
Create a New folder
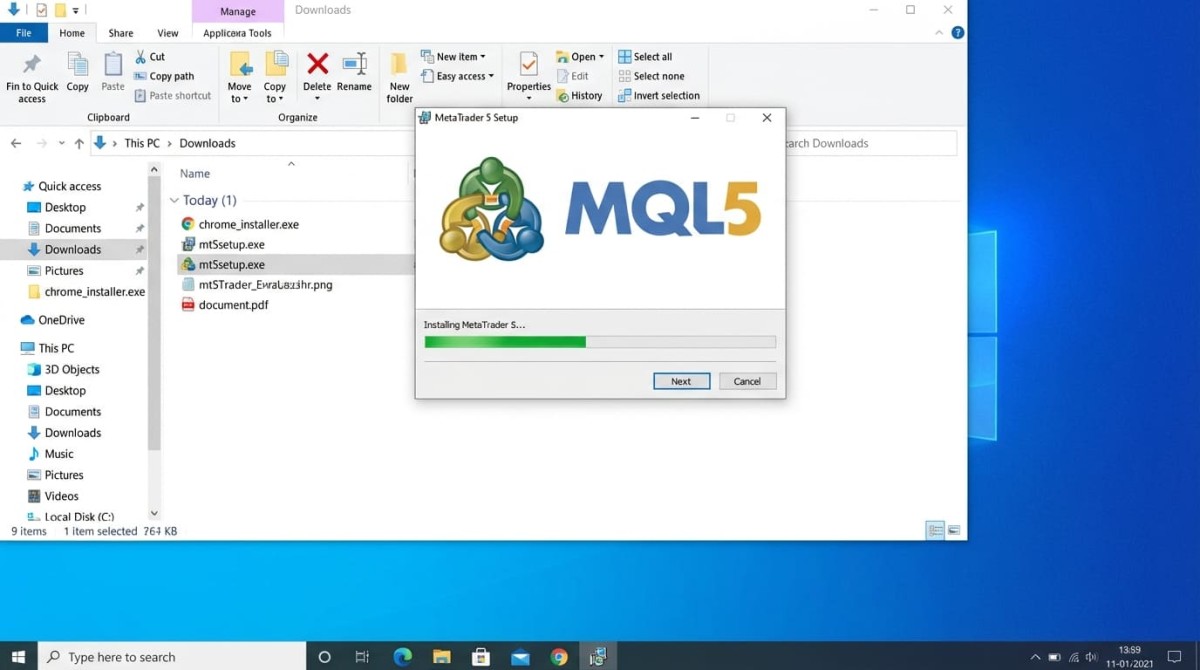(399, 77)
